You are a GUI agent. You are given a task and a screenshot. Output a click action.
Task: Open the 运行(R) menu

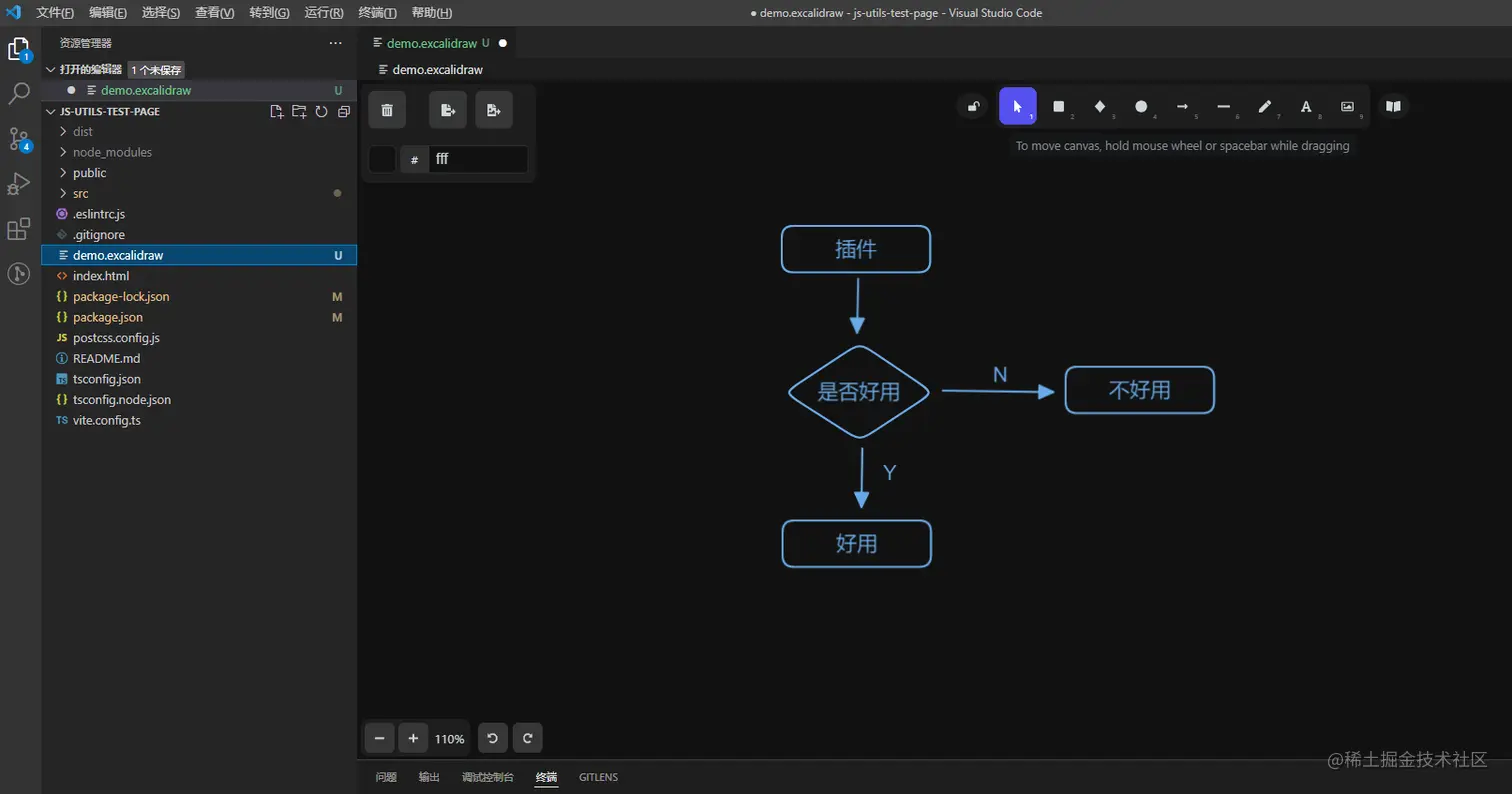point(324,13)
